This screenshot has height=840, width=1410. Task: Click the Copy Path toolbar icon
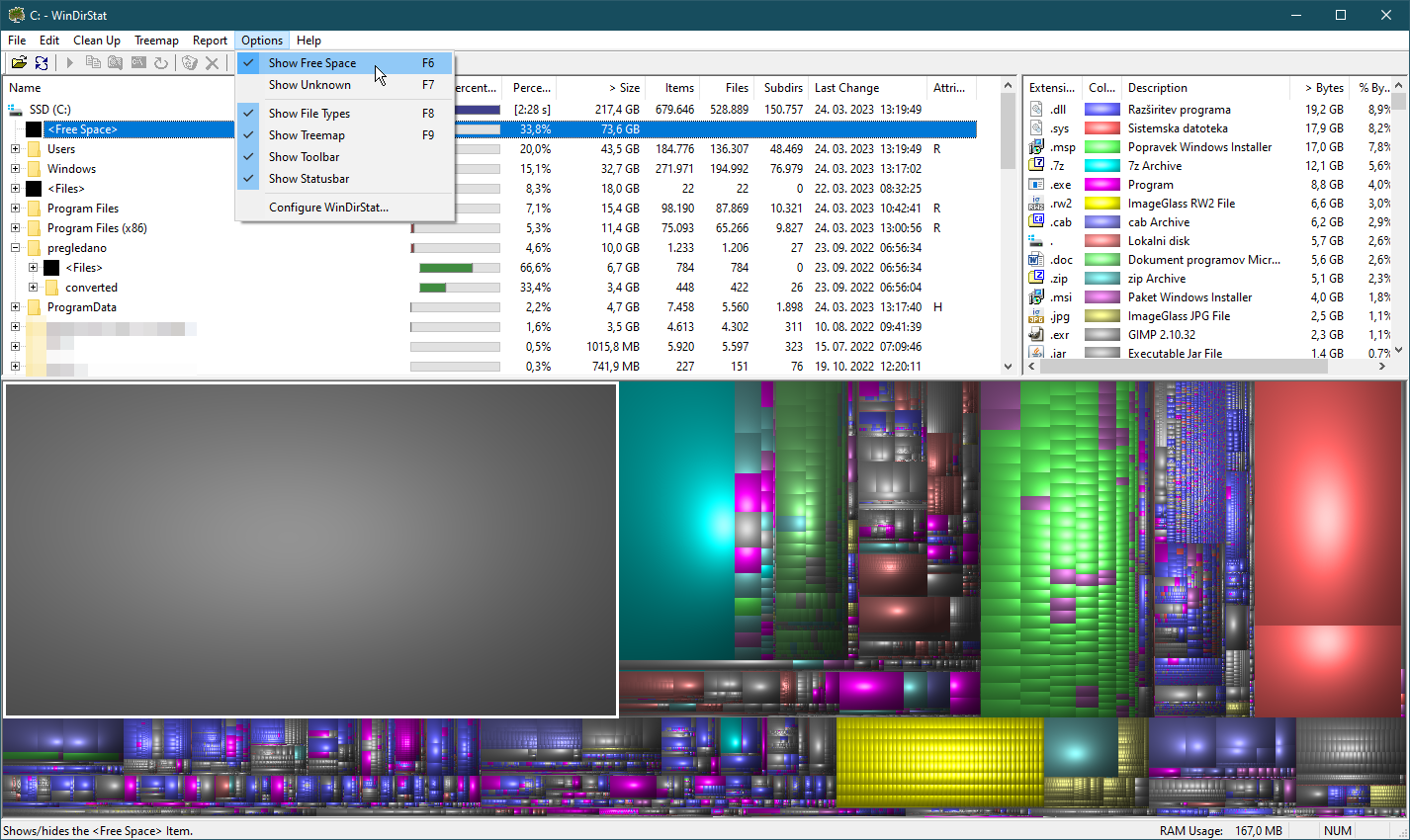[93, 63]
